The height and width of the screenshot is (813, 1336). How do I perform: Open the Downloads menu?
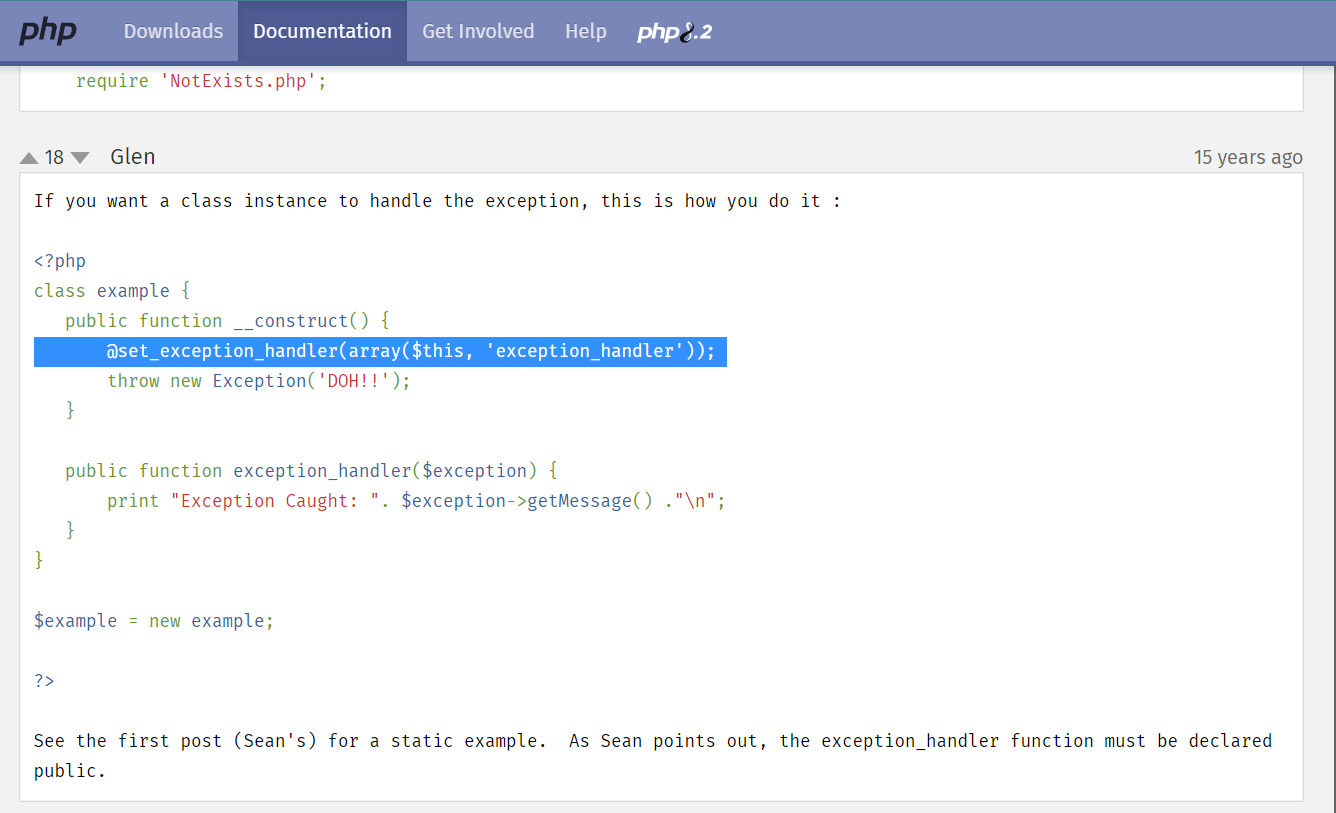173,31
